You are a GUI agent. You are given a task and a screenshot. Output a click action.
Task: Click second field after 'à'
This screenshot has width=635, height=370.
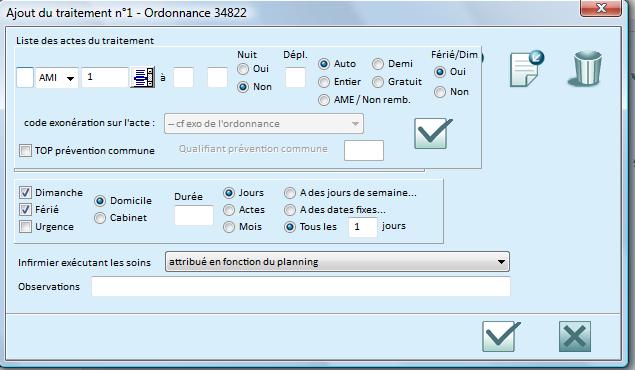click(x=217, y=77)
